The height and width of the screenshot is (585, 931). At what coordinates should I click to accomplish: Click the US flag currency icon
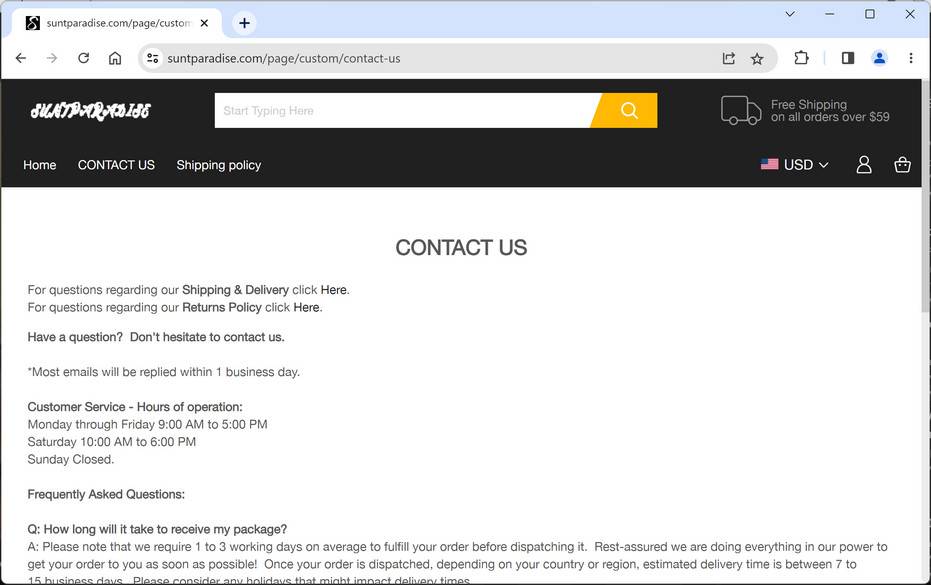(770, 164)
